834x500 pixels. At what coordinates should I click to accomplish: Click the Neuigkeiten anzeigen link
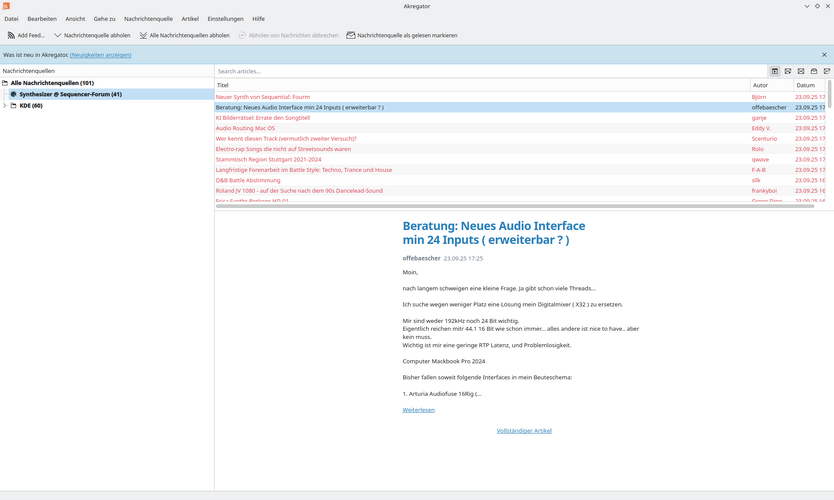[99, 55]
